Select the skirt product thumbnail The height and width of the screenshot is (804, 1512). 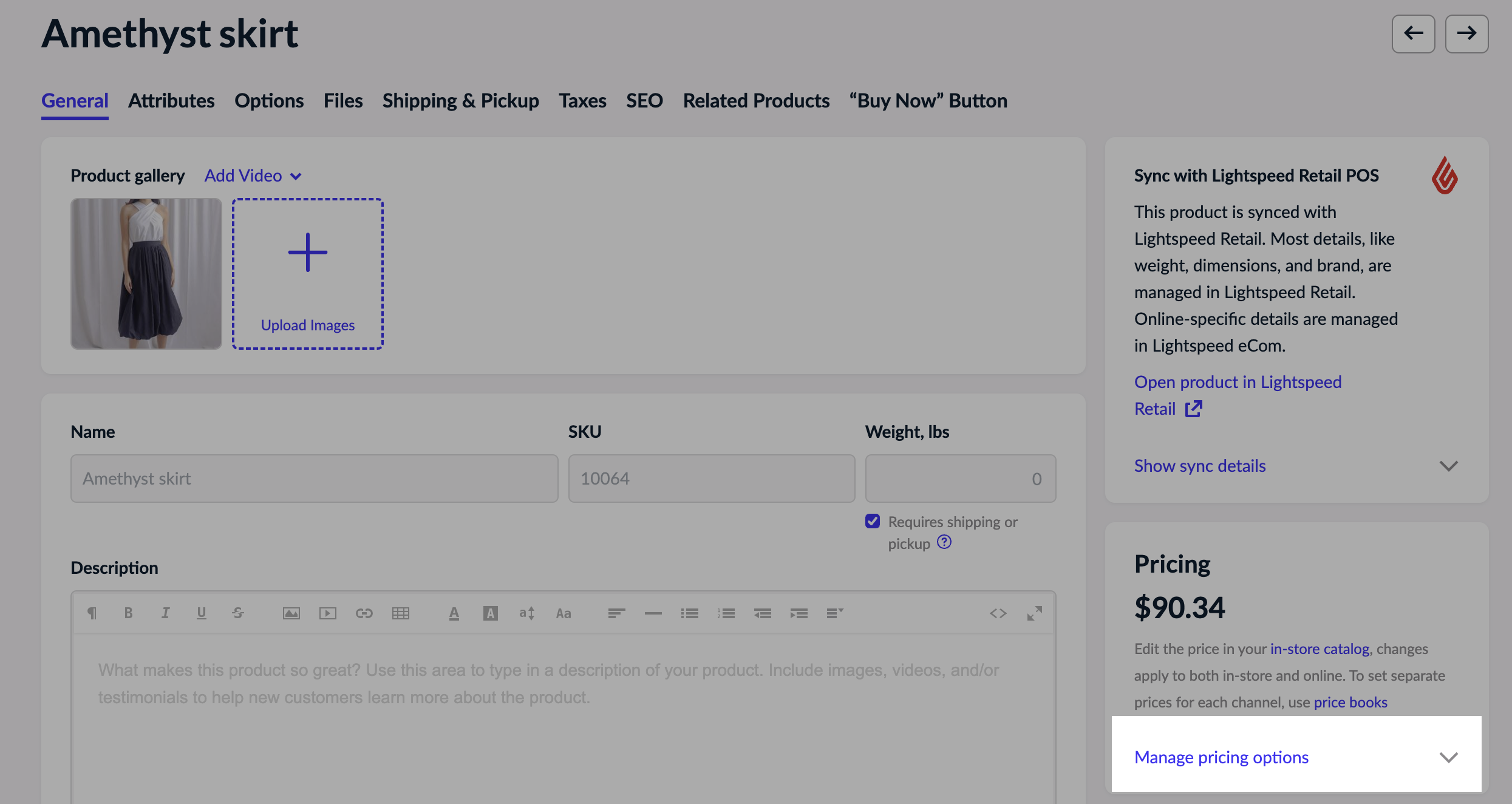[x=146, y=274]
